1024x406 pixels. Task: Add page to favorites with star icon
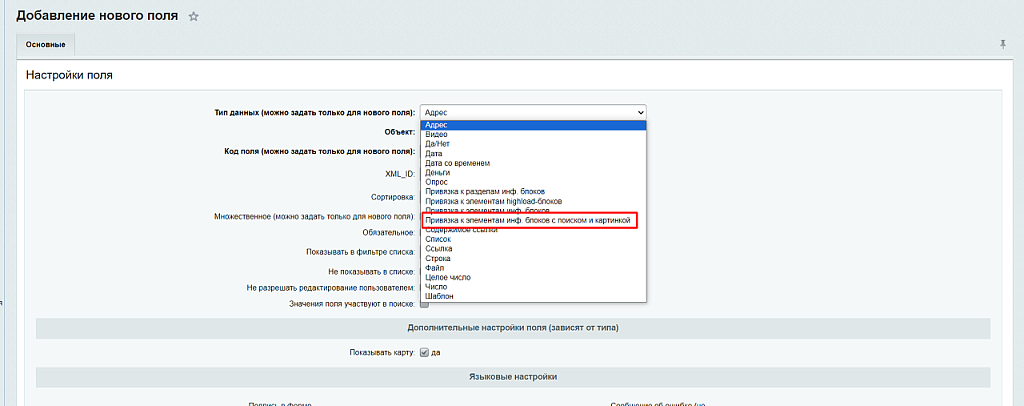click(x=194, y=17)
